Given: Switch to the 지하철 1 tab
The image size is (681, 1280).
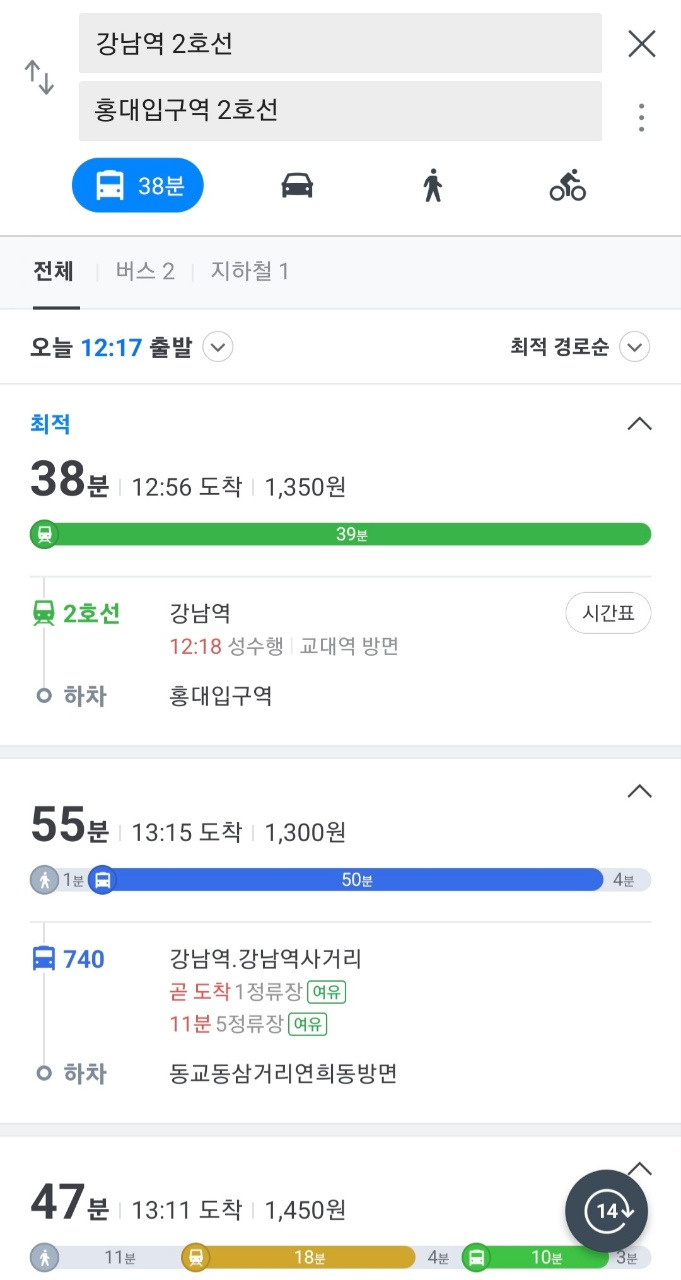Looking at the screenshot, I should [250, 271].
